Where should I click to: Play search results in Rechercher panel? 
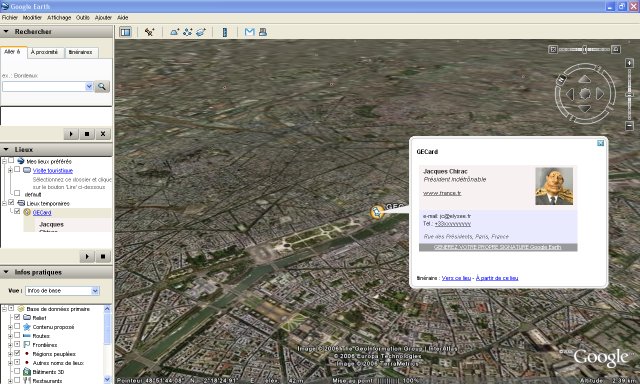(71, 134)
